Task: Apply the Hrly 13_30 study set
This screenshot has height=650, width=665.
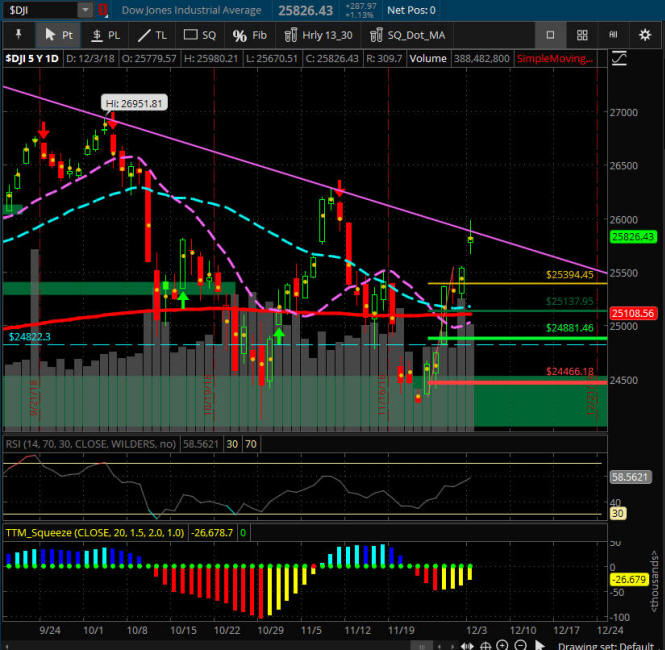Action: pos(319,35)
